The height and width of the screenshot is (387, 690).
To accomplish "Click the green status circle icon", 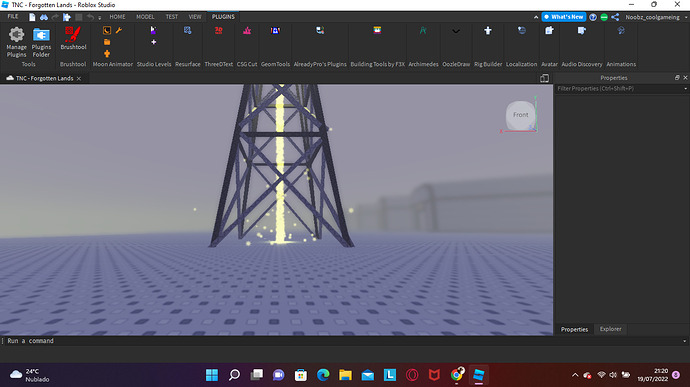I will 604,17.
